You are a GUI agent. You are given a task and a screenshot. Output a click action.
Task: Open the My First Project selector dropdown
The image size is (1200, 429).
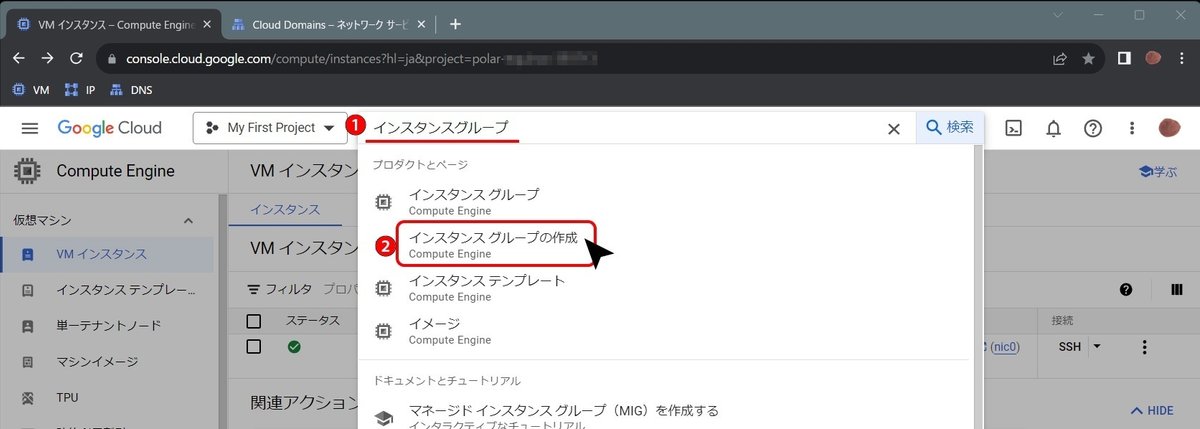(x=270, y=128)
